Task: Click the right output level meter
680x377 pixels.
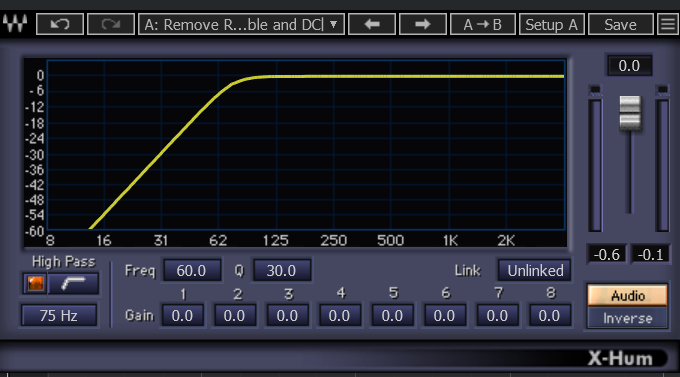Action: (x=662, y=166)
